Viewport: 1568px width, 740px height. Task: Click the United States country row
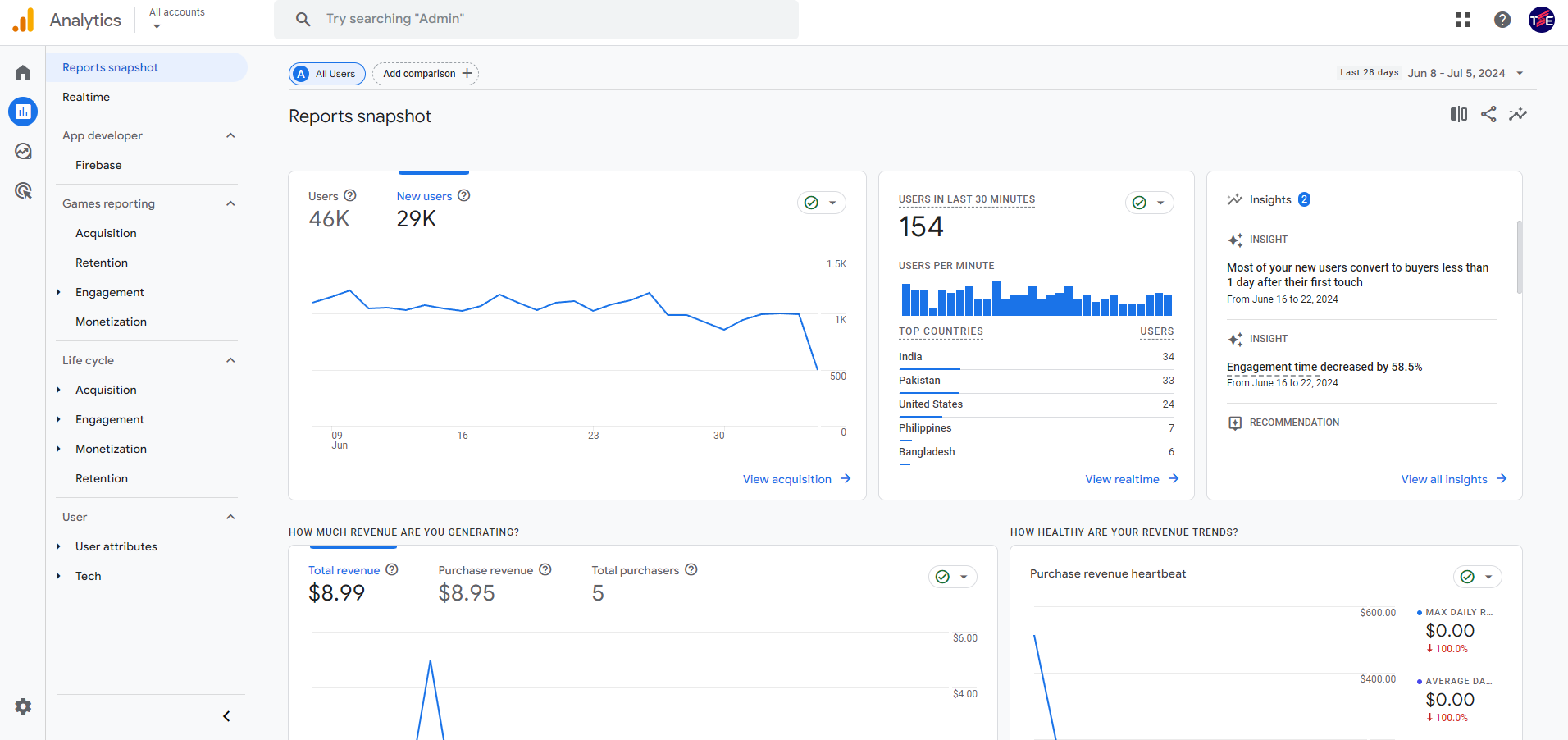pyautogui.click(x=1037, y=404)
